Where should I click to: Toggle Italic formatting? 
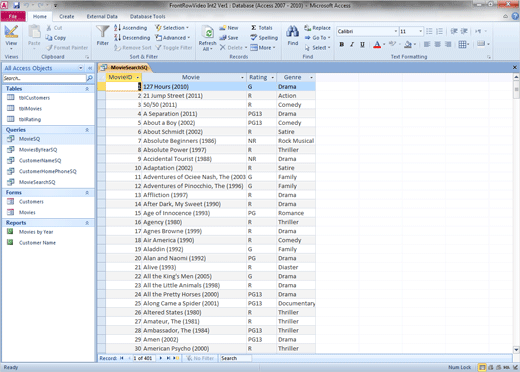(x=352, y=44)
